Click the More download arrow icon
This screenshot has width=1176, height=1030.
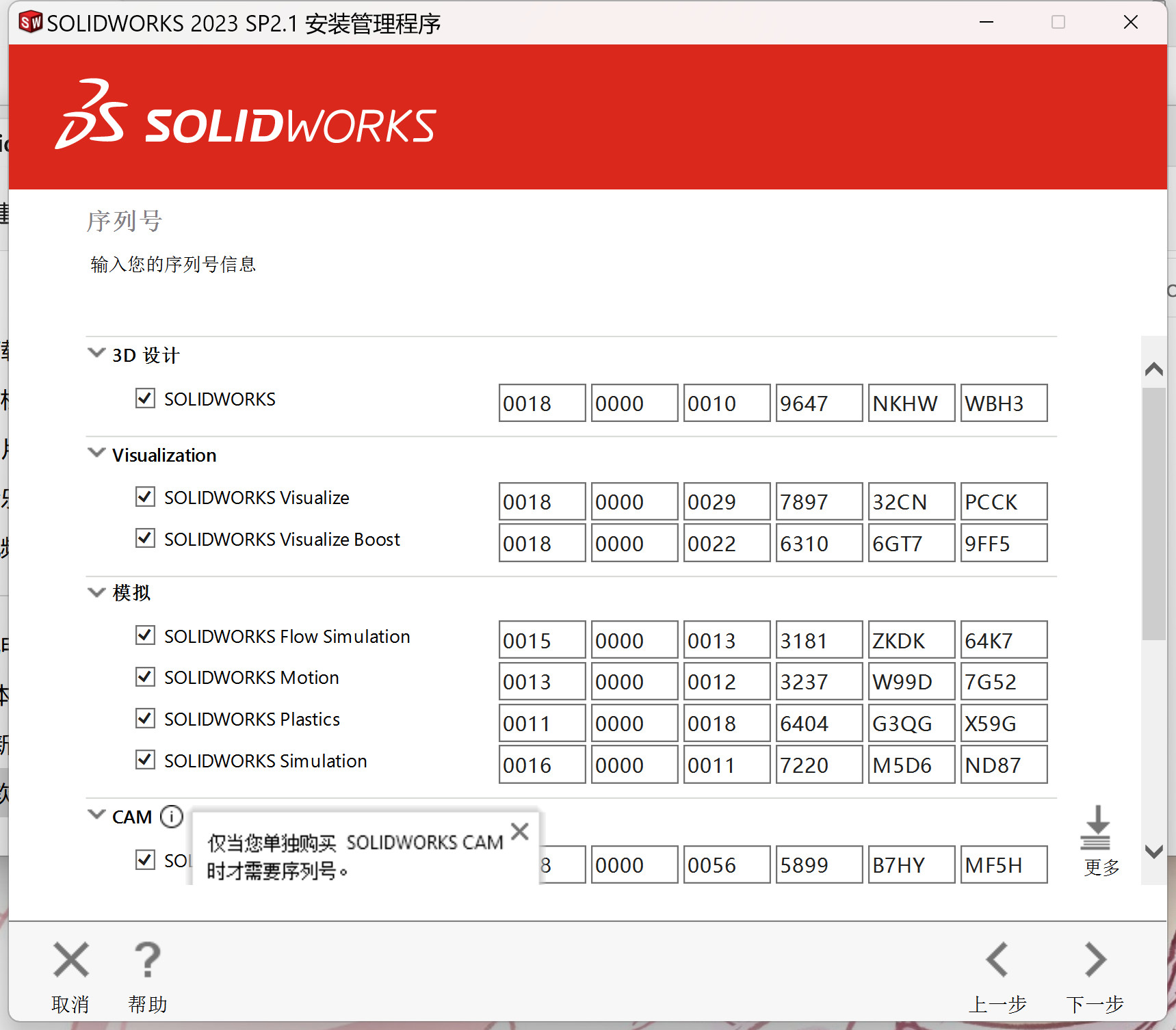tap(1096, 828)
